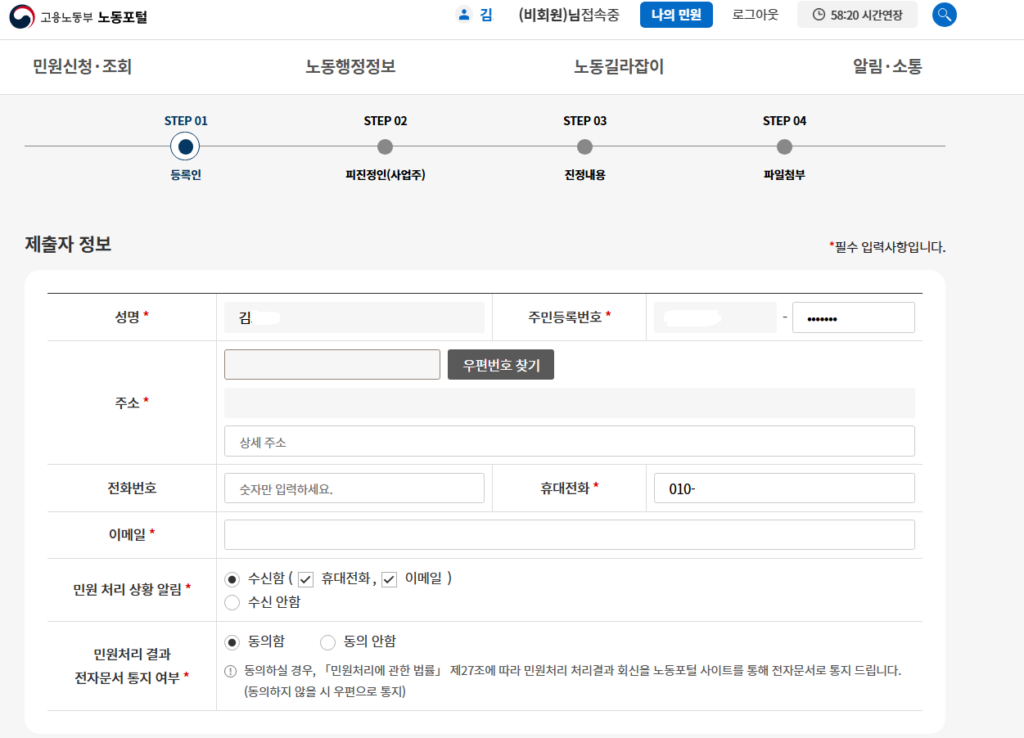
Task: Click the user profile icon beside 김
Action: 462,15
